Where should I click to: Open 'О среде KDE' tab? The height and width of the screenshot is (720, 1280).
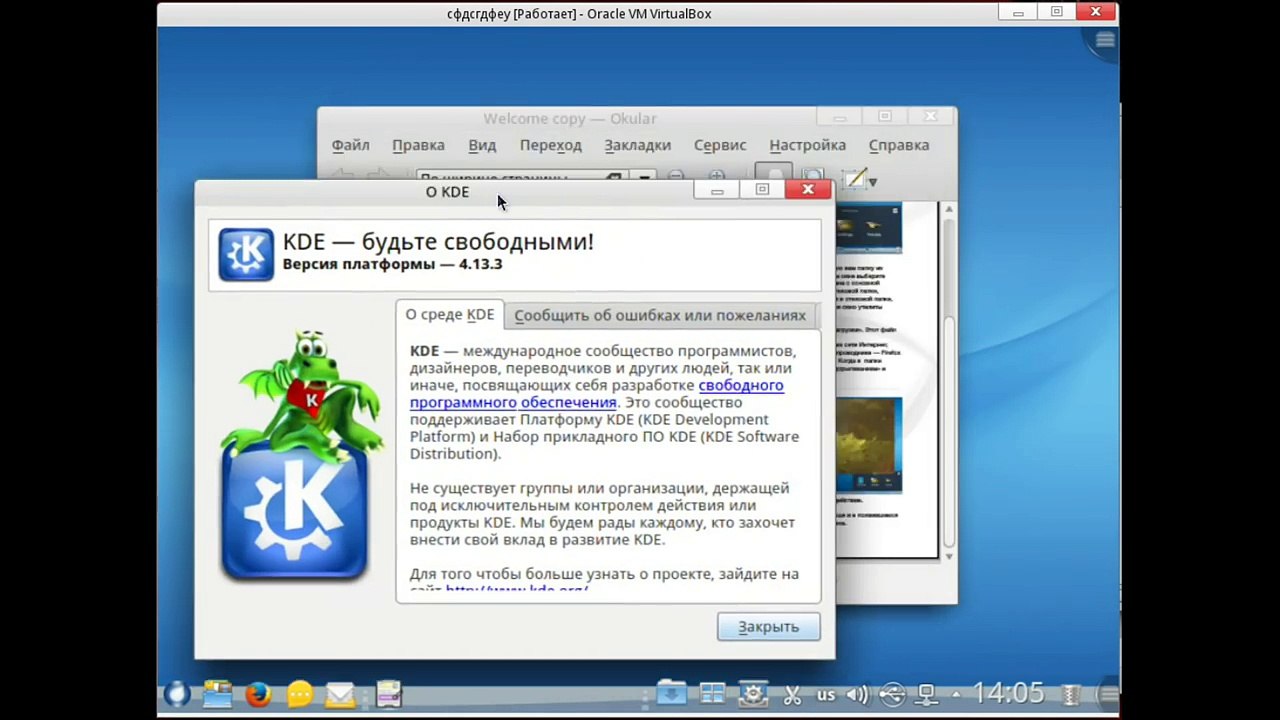(x=450, y=314)
